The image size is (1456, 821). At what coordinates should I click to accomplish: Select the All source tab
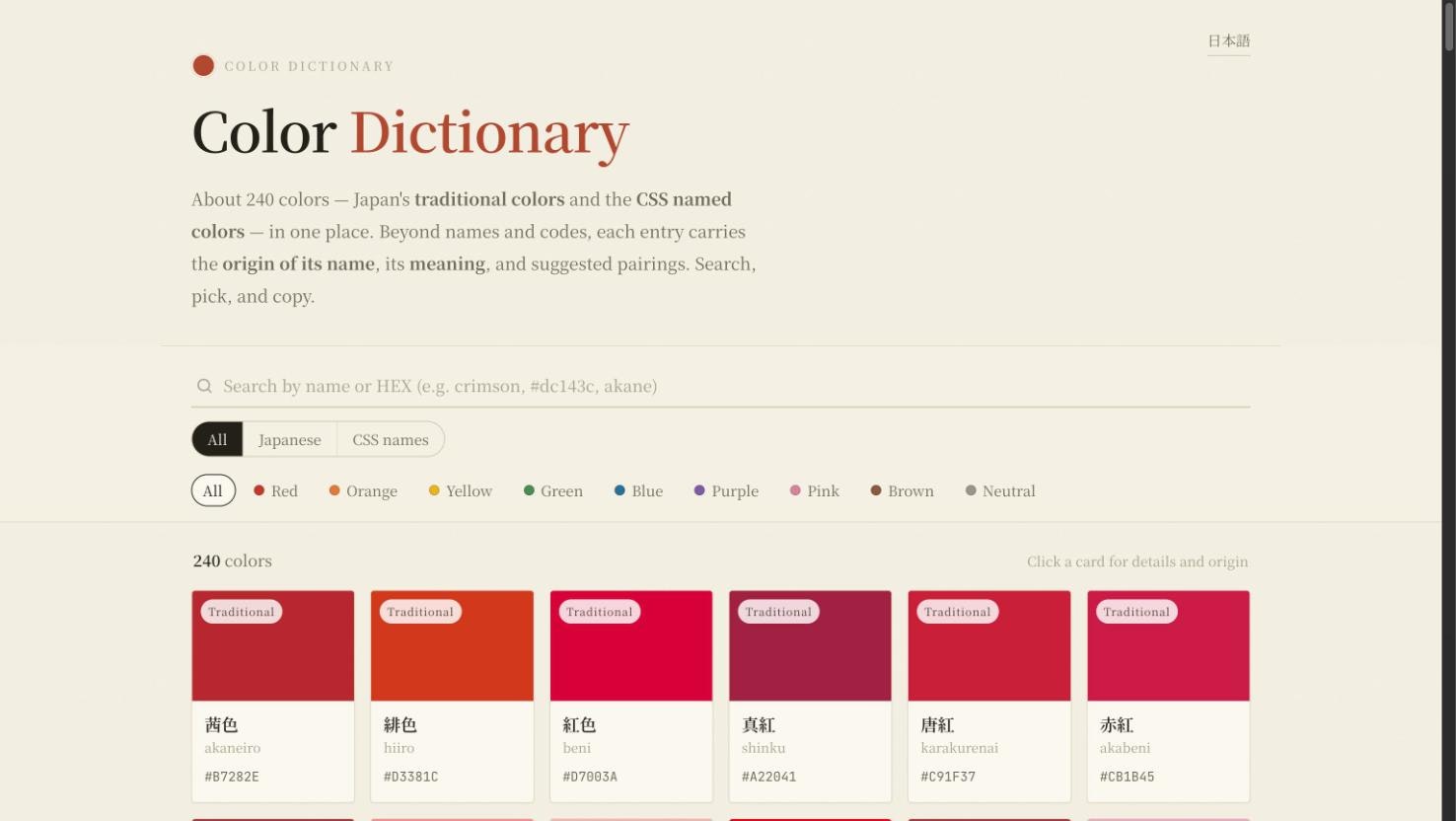coord(217,440)
